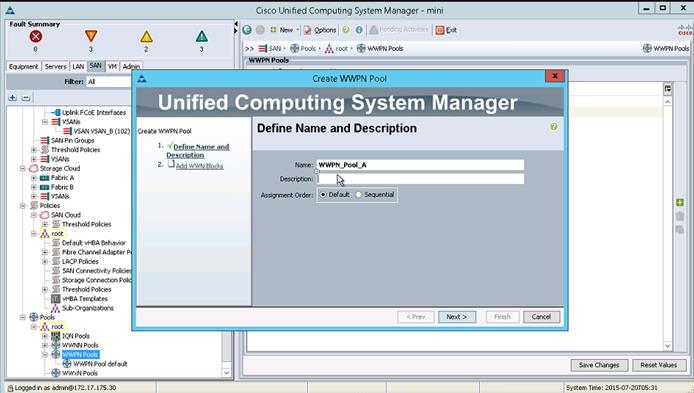Click the trash delete icon on right edge
Screen dimensions: 694x393
[x=680, y=216]
